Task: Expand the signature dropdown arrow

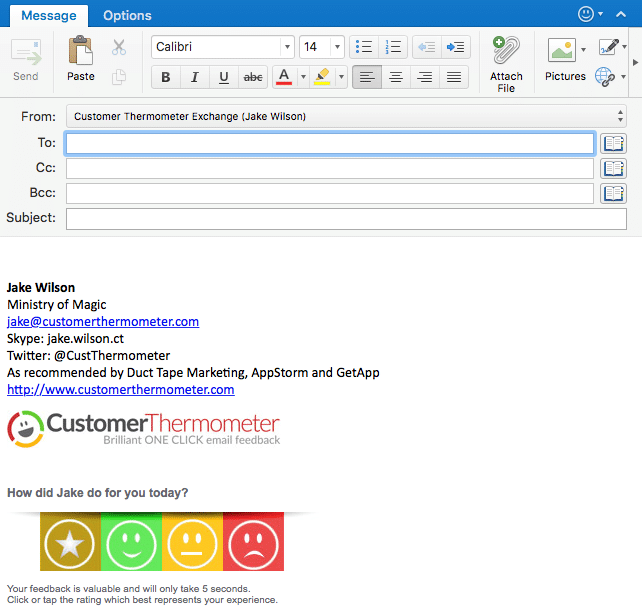Action: click(624, 47)
